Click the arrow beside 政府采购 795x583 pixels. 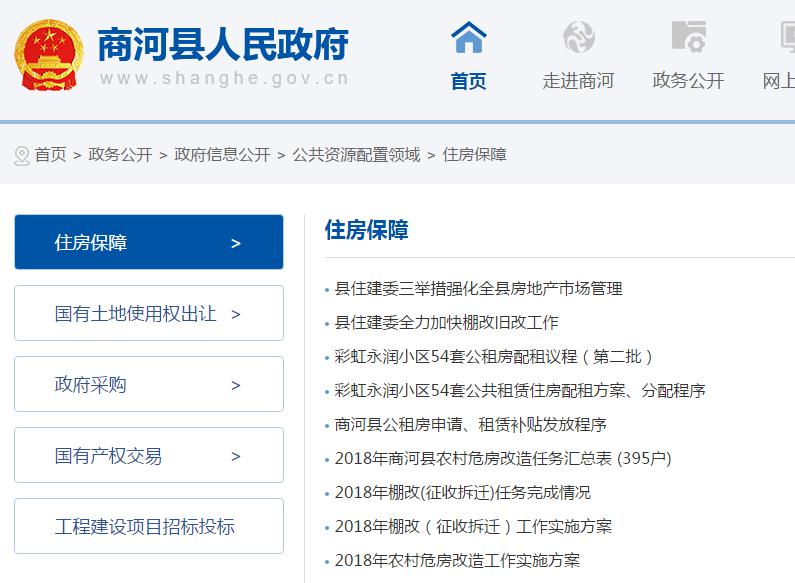click(x=236, y=385)
